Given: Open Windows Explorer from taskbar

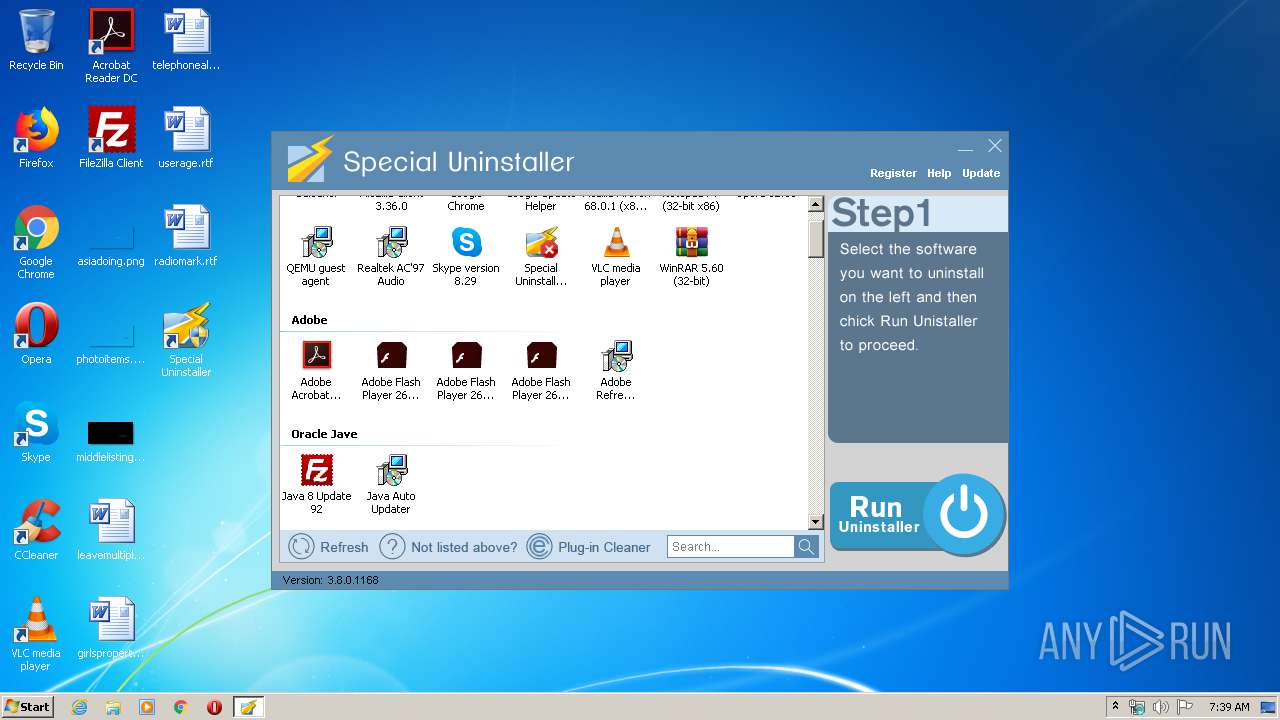Looking at the screenshot, I should (113, 707).
